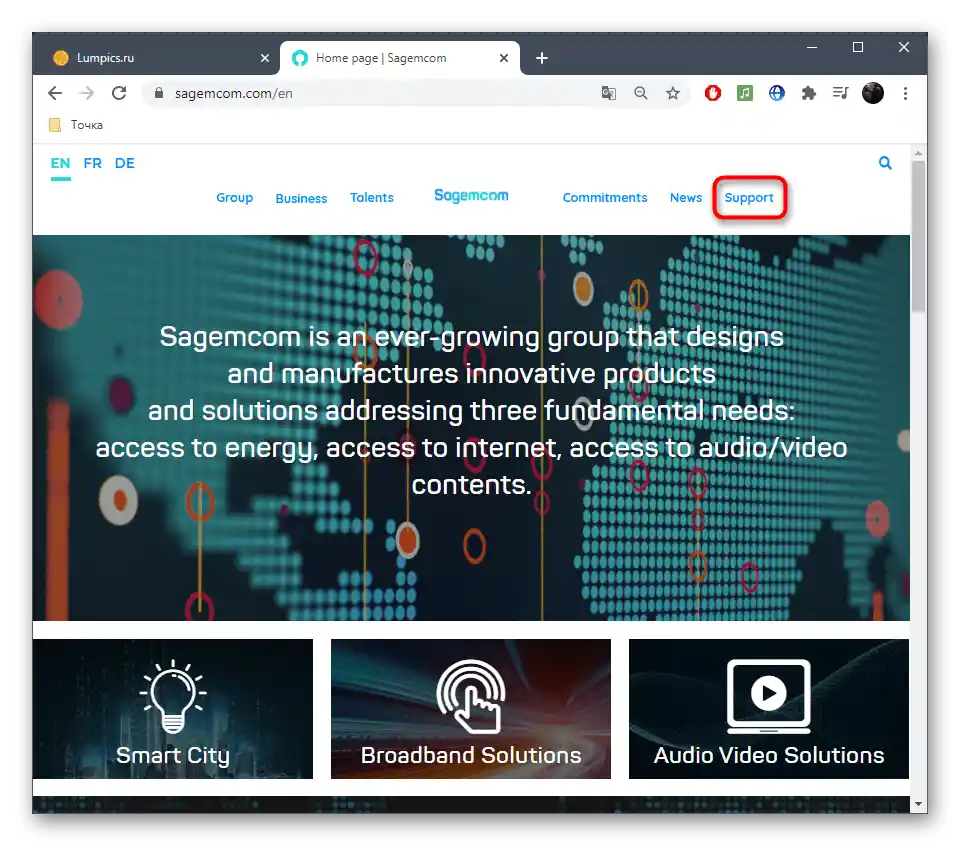960x846 pixels.
Task: Open the Chrome three-dot menu
Action: [x=905, y=93]
